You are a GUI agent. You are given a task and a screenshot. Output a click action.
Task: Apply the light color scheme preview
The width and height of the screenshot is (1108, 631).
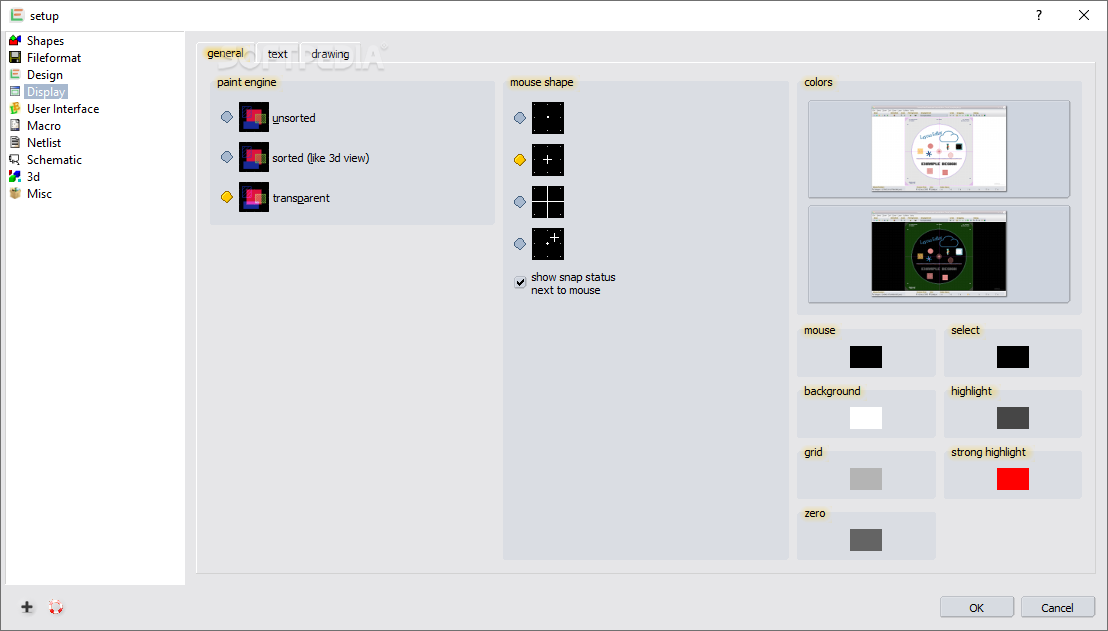[938, 148]
